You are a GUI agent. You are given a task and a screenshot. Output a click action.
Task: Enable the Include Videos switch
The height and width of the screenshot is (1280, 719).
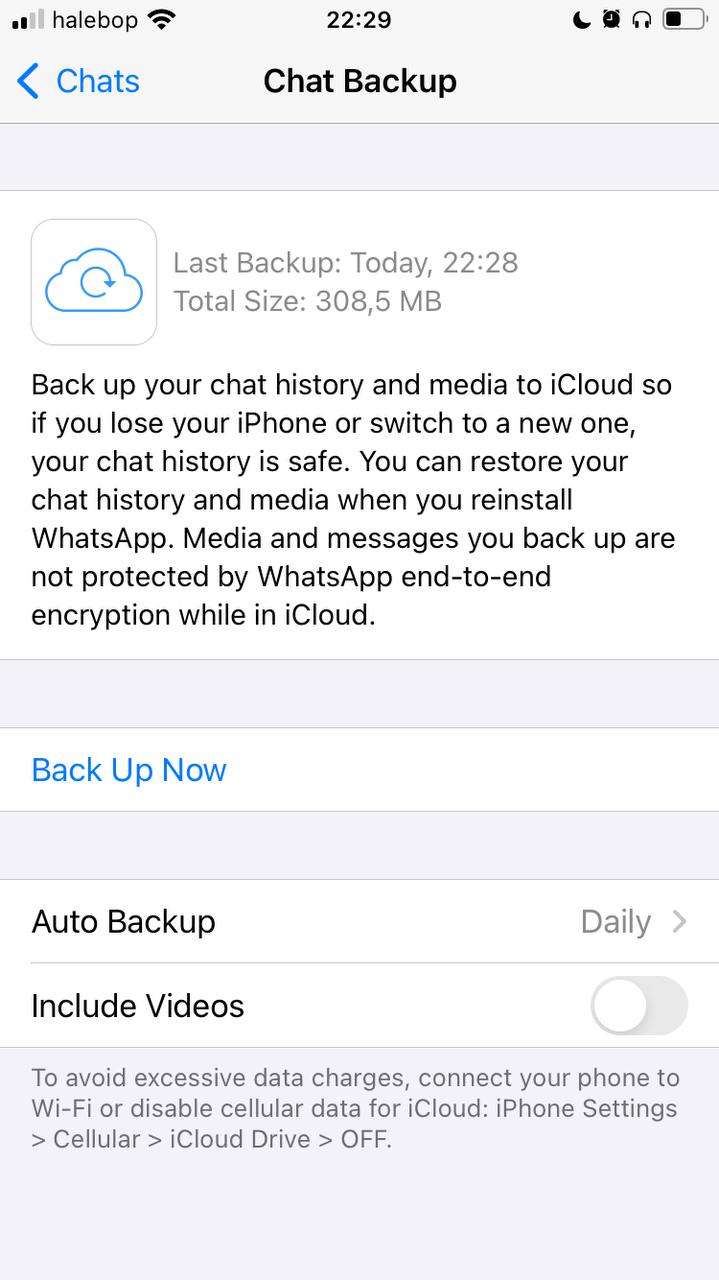point(639,1005)
